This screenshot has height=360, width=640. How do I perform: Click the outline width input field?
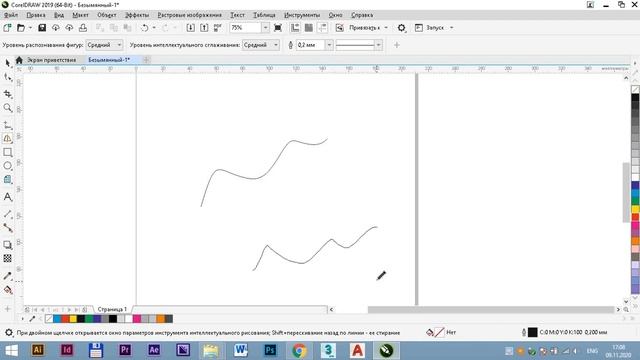310,45
